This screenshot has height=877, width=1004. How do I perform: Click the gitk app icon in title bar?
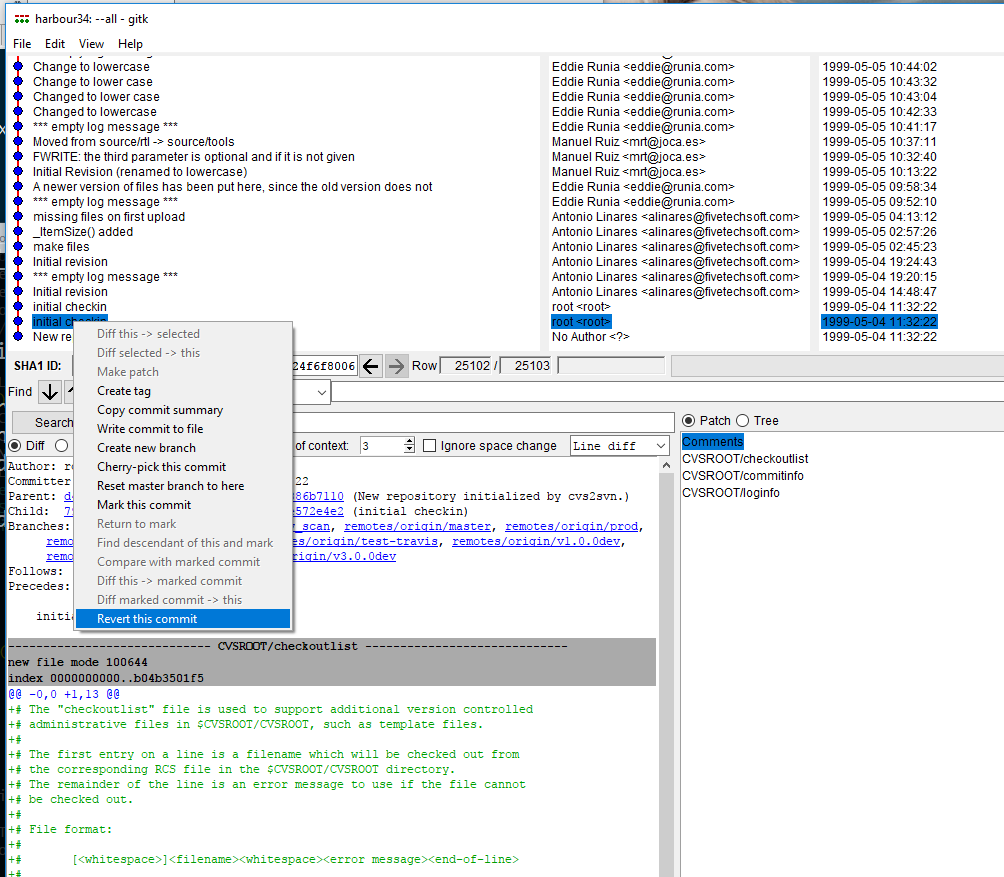tap(21, 19)
